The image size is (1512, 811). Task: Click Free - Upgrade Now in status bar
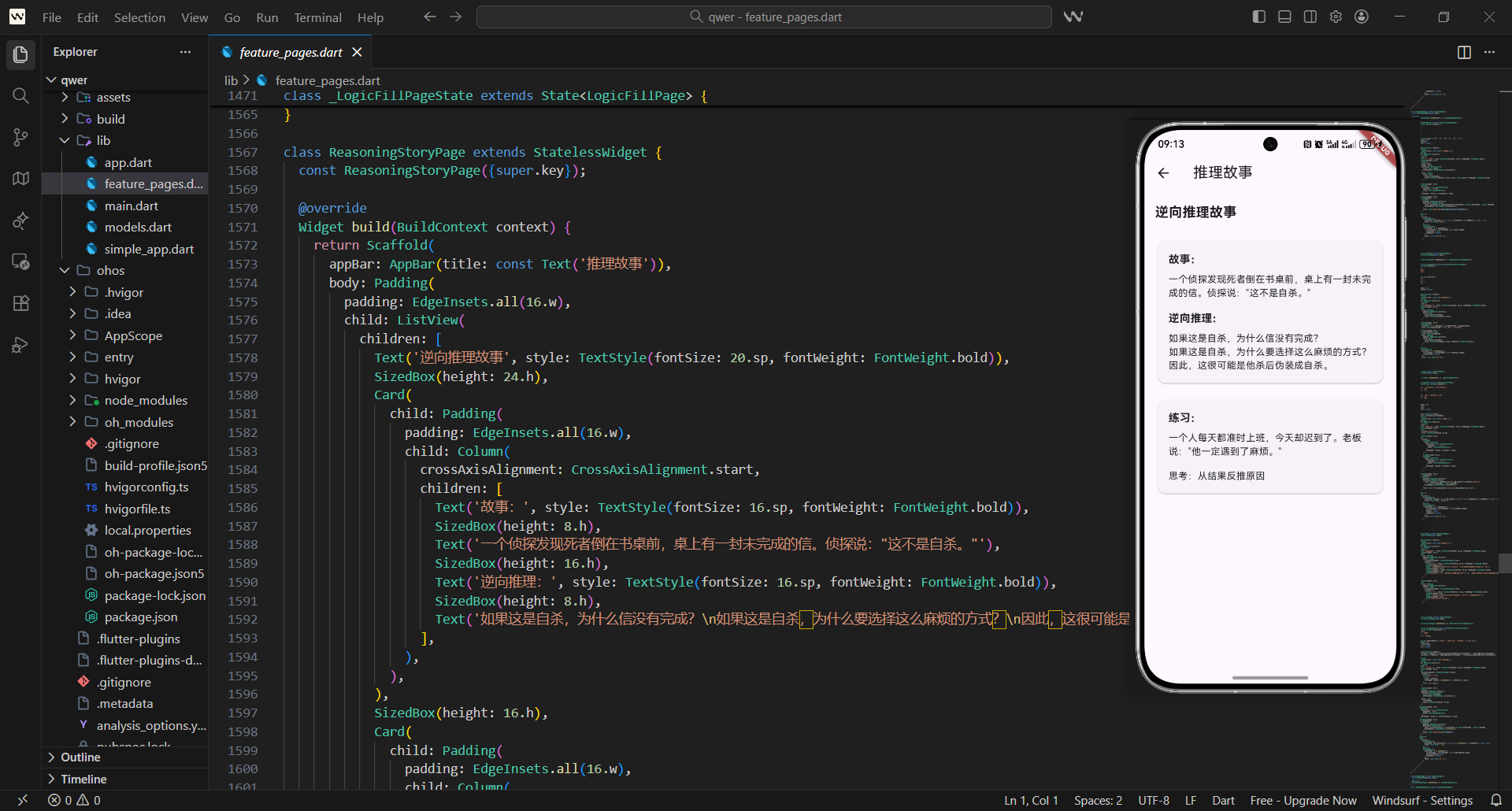tap(1303, 800)
